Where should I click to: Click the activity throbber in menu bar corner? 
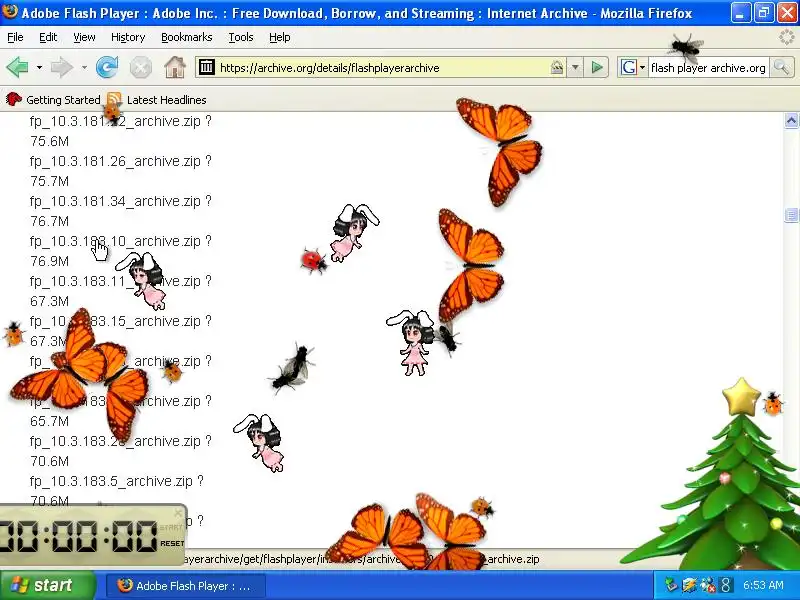788,37
